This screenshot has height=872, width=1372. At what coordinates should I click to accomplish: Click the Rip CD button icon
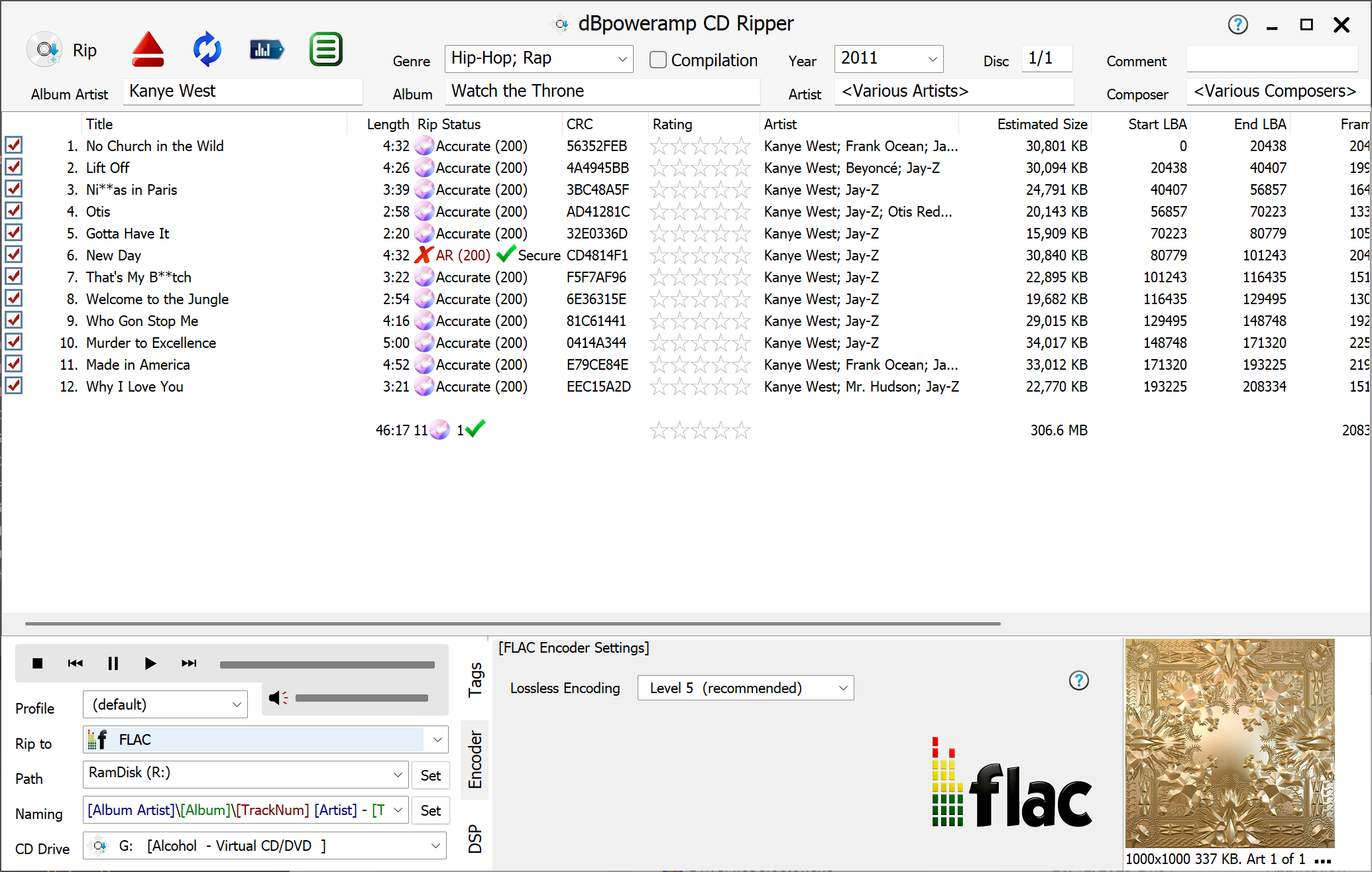pos(45,50)
